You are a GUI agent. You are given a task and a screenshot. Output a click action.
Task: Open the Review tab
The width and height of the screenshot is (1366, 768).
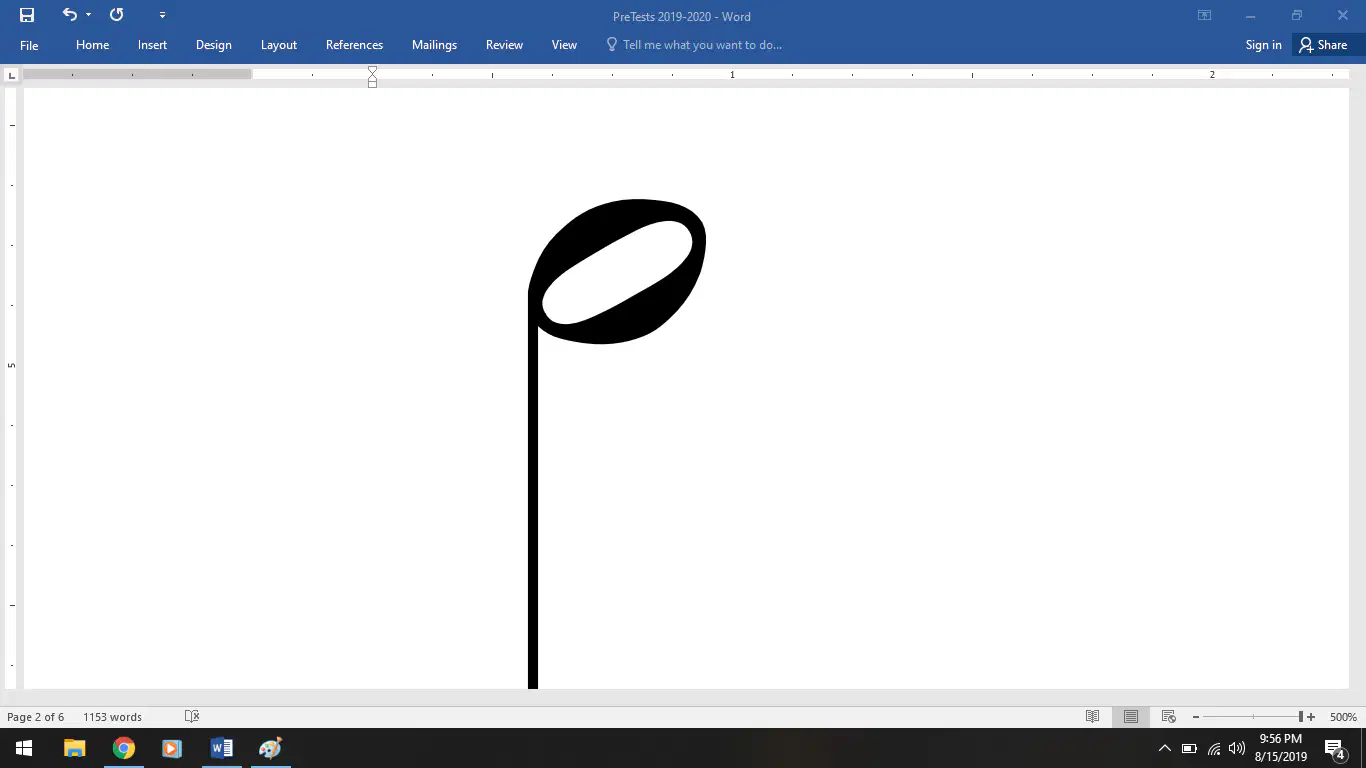click(x=504, y=45)
